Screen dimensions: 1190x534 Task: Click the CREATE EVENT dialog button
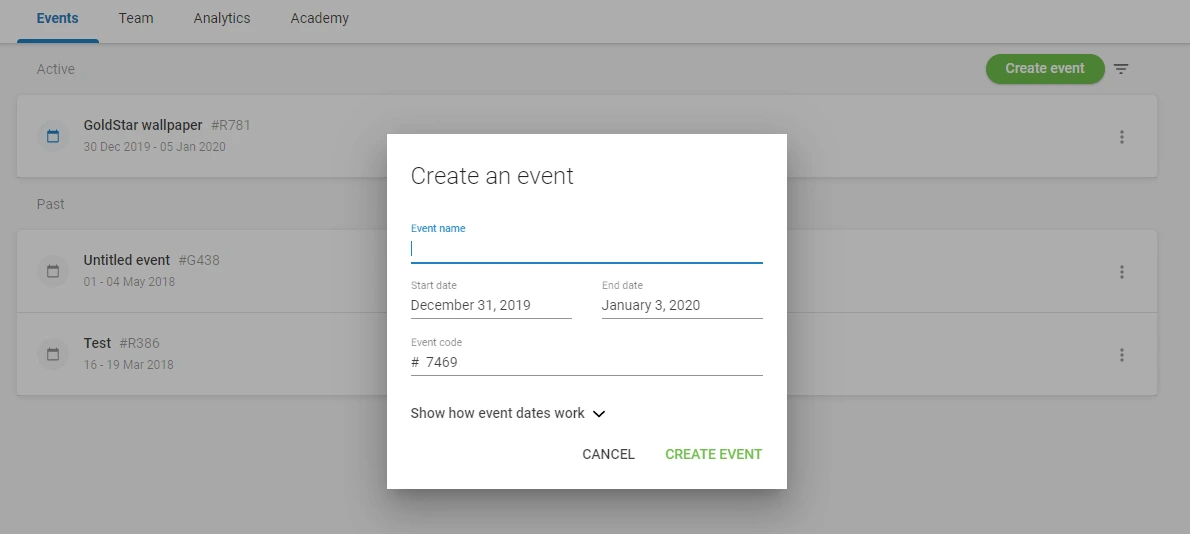pyautogui.click(x=713, y=454)
